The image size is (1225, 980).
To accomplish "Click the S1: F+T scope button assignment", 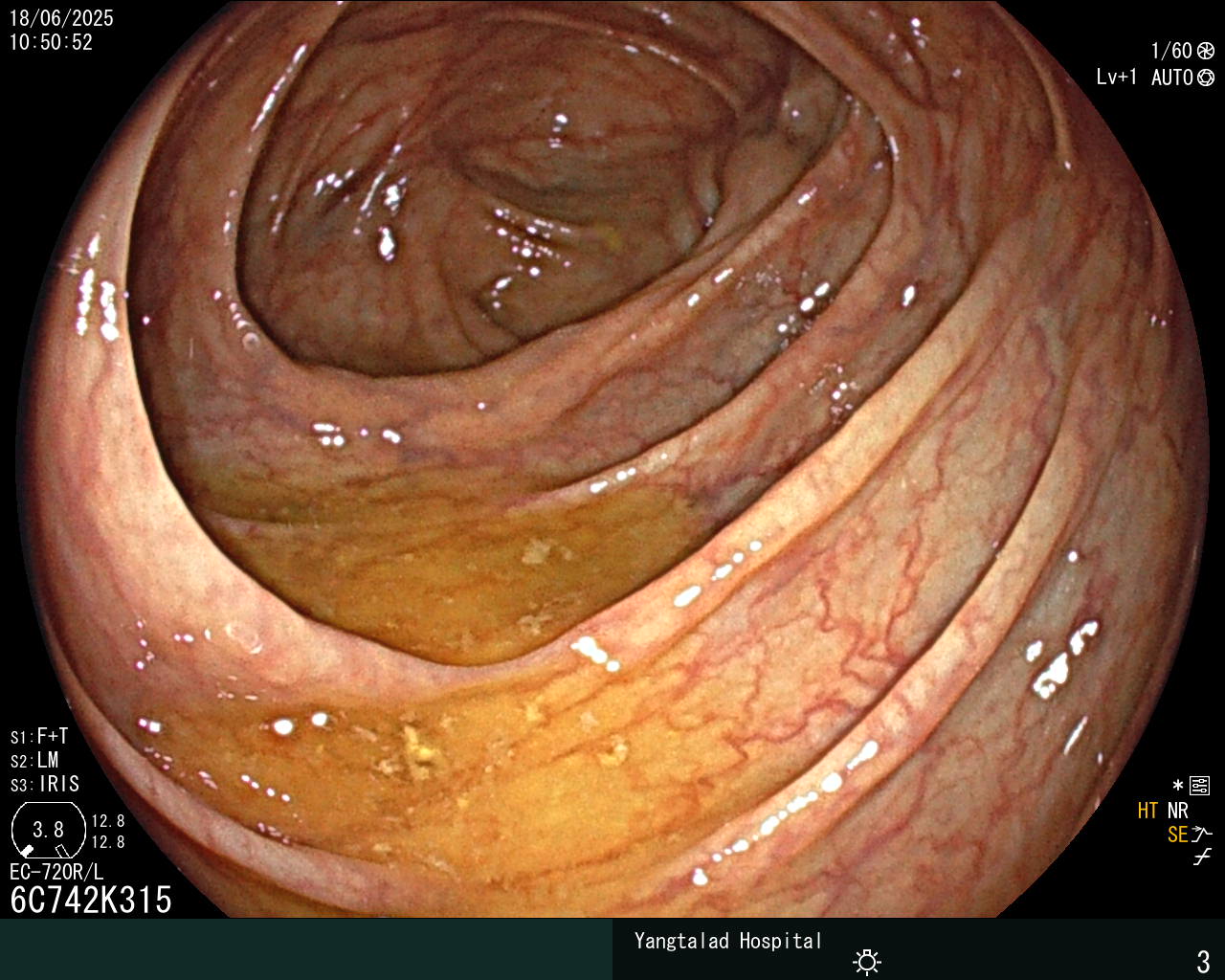I will coord(39,736).
